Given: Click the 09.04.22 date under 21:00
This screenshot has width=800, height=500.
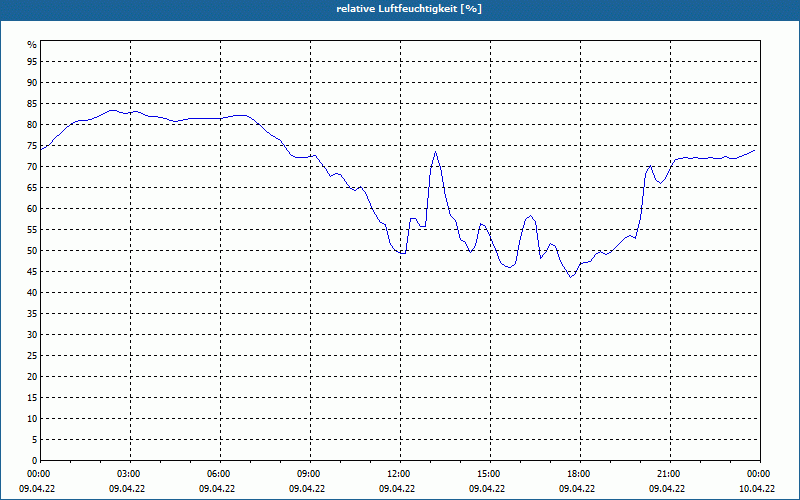Looking at the screenshot, I should tap(667, 489).
